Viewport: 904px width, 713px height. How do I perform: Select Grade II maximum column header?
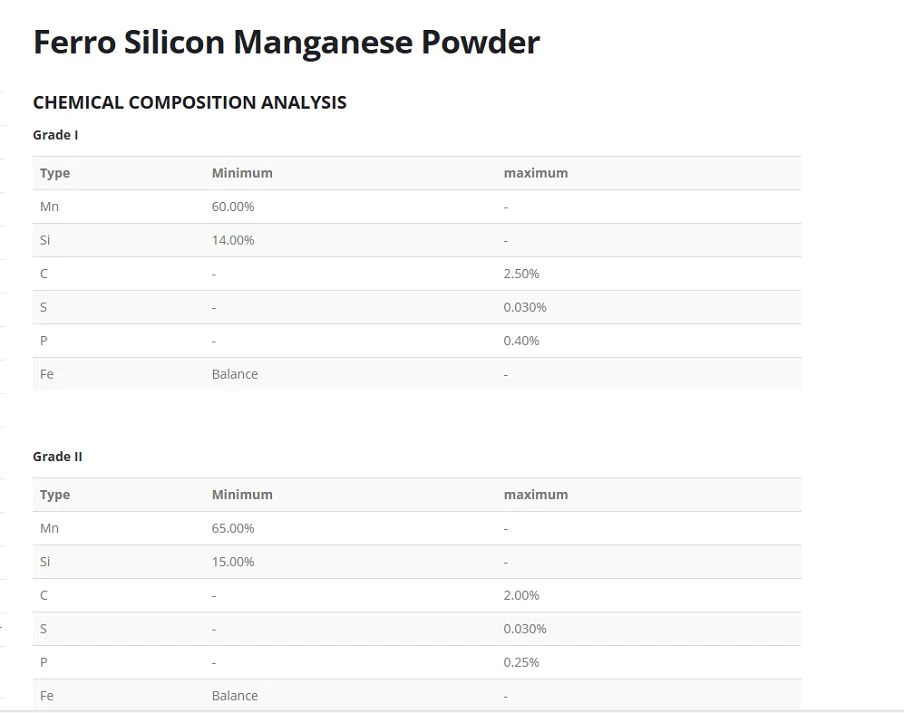click(x=536, y=495)
